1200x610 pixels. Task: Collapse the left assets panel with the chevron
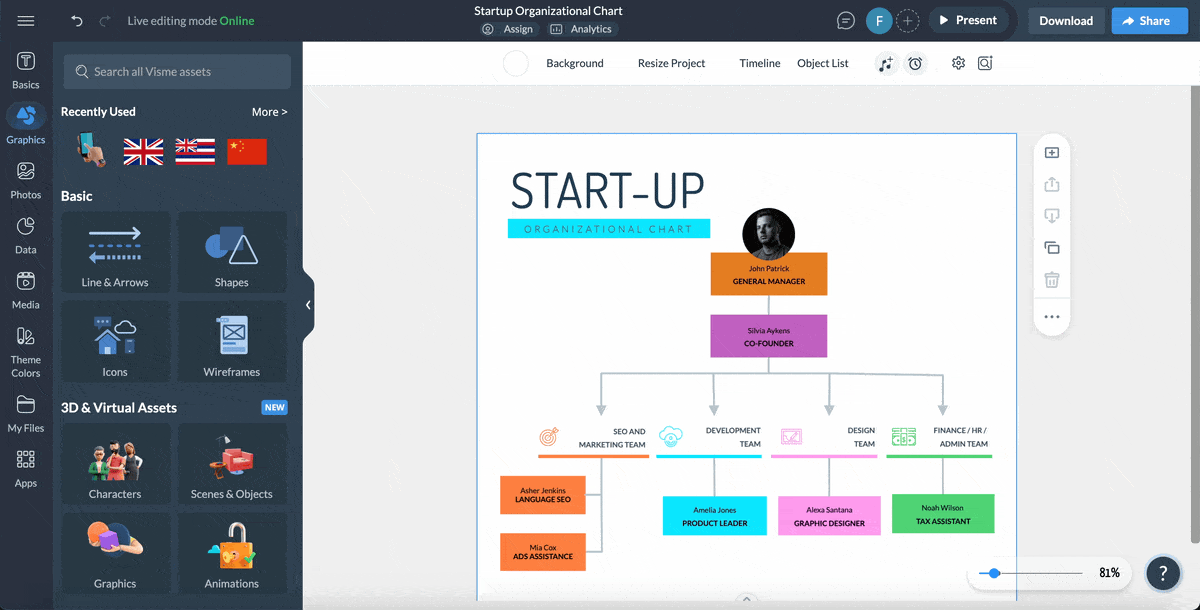pyautogui.click(x=308, y=305)
